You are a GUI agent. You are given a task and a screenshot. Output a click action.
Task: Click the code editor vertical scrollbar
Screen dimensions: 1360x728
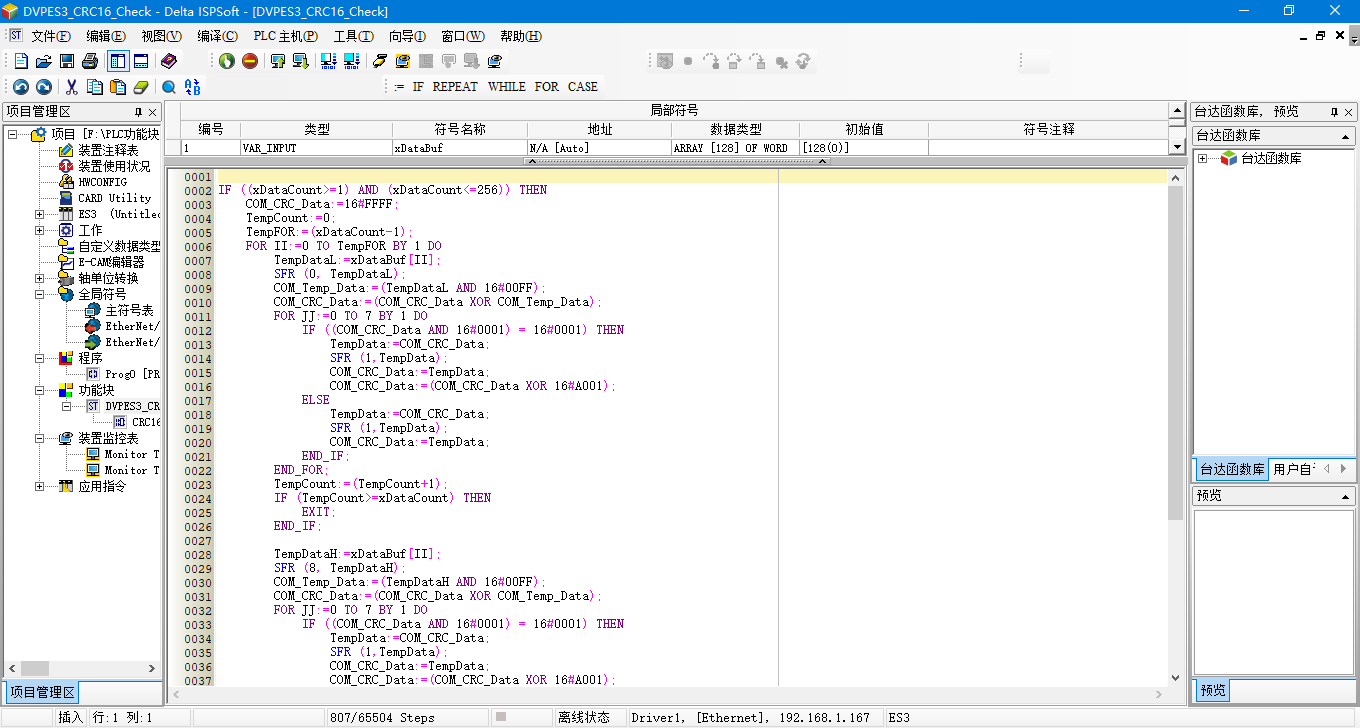coord(1175,350)
